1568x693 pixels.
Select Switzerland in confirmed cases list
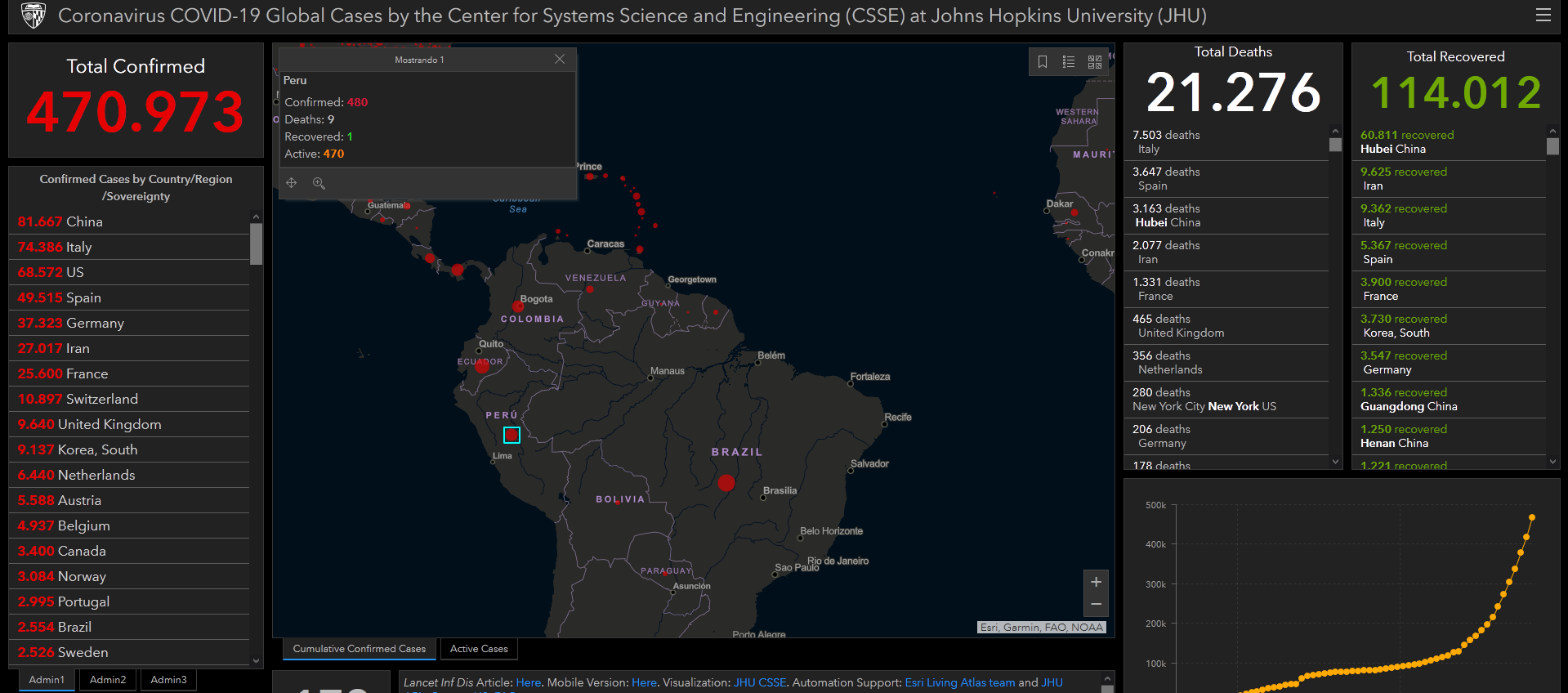(x=131, y=399)
